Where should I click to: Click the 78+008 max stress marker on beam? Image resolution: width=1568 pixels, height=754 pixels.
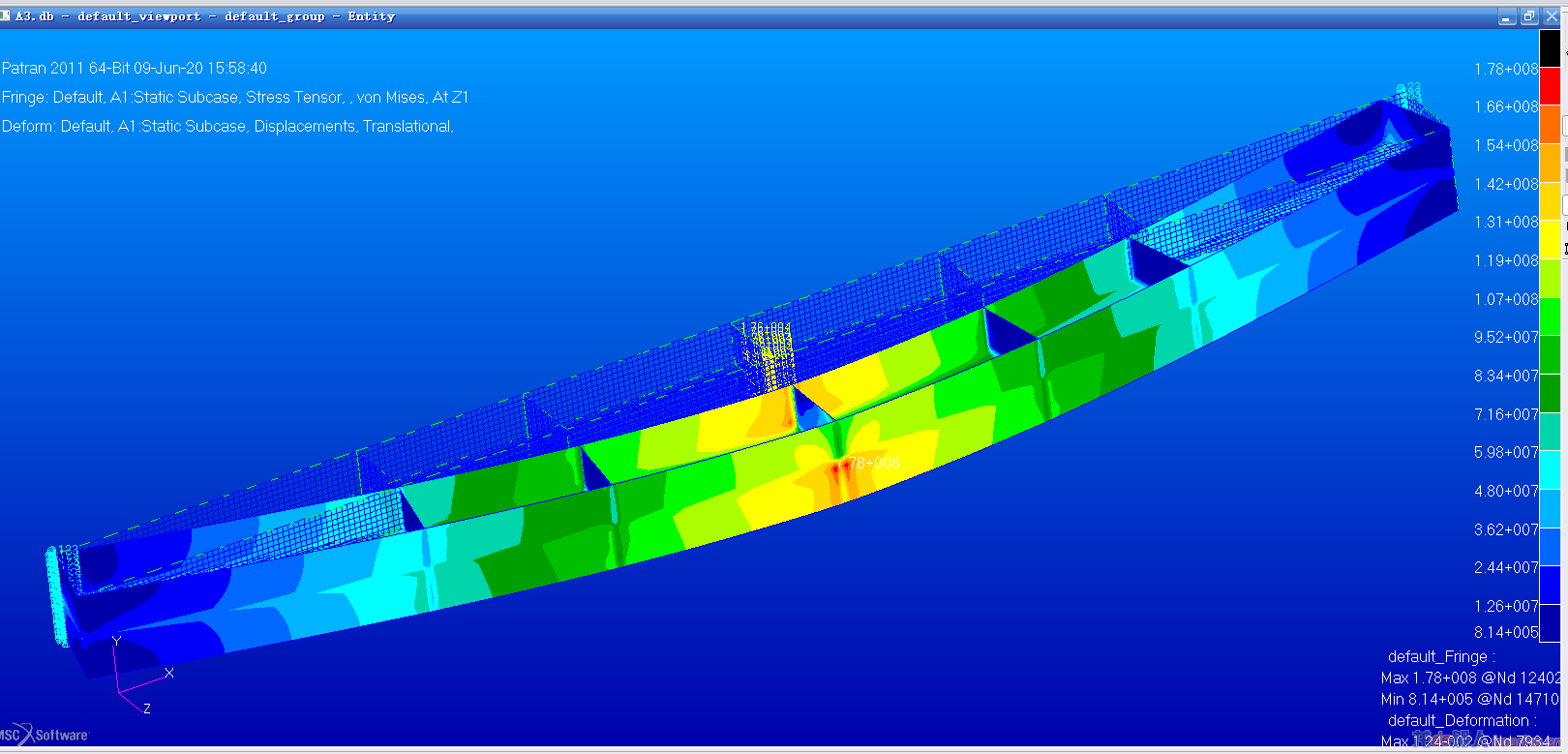tap(873, 463)
